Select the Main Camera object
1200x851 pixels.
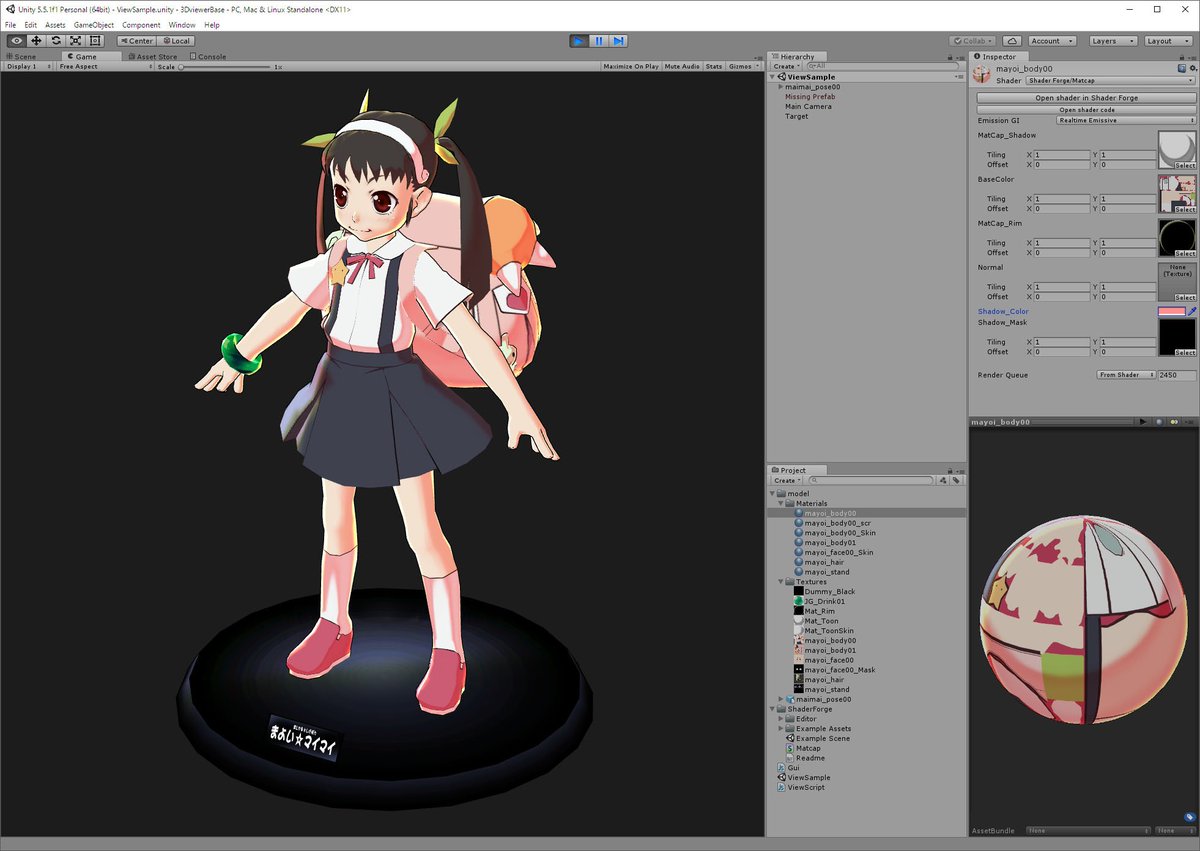(x=808, y=106)
